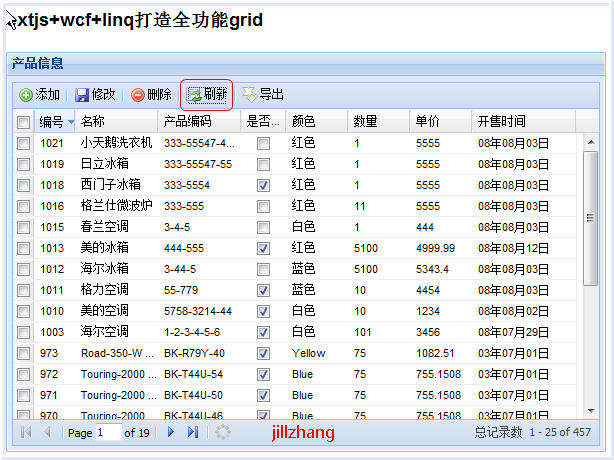Check the row selector for product 1021
This screenshot has height=460, width=614.
tap(23, 143)
